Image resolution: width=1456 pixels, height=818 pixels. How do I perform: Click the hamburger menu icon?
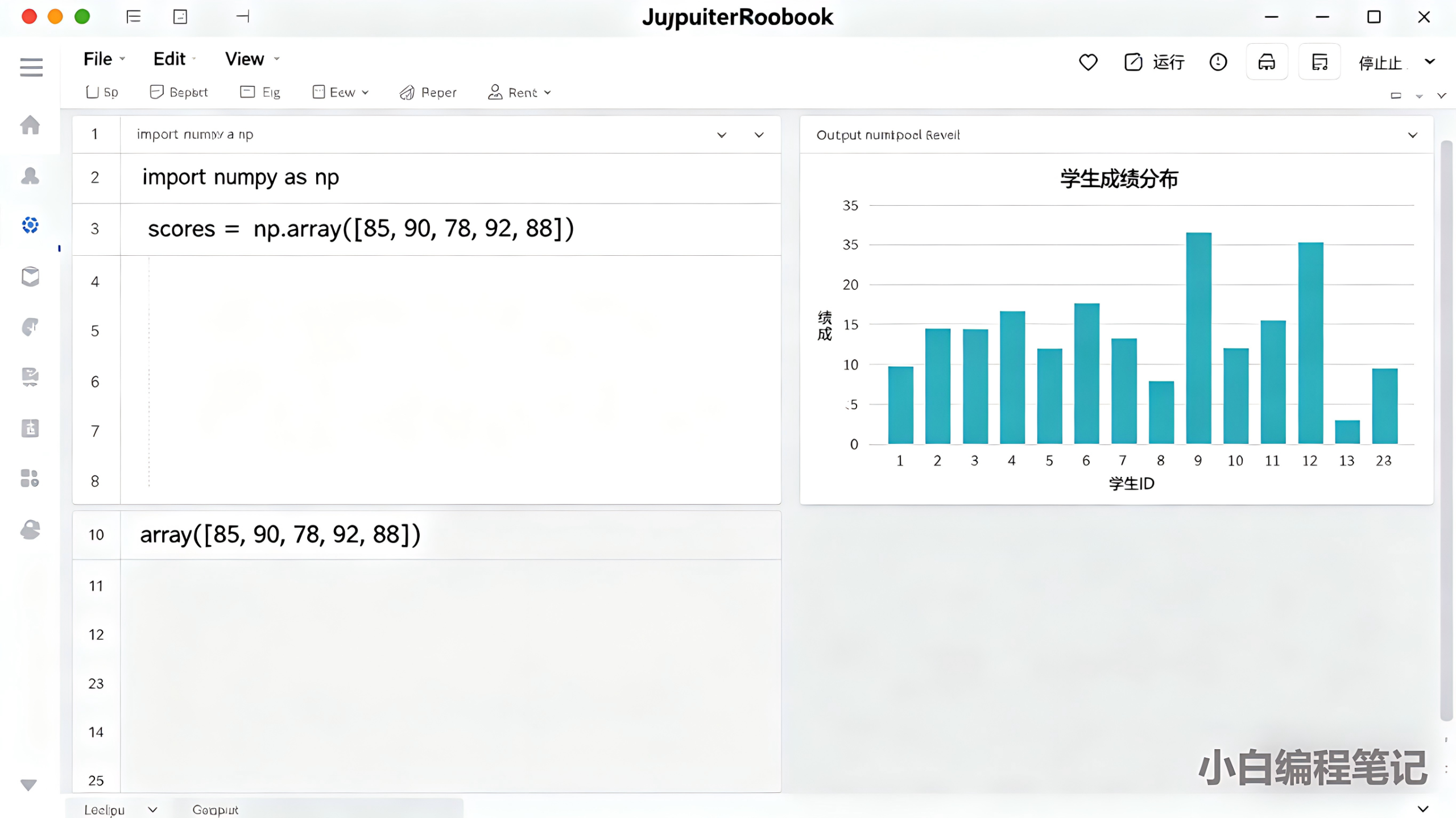click(x=31, y=67)
